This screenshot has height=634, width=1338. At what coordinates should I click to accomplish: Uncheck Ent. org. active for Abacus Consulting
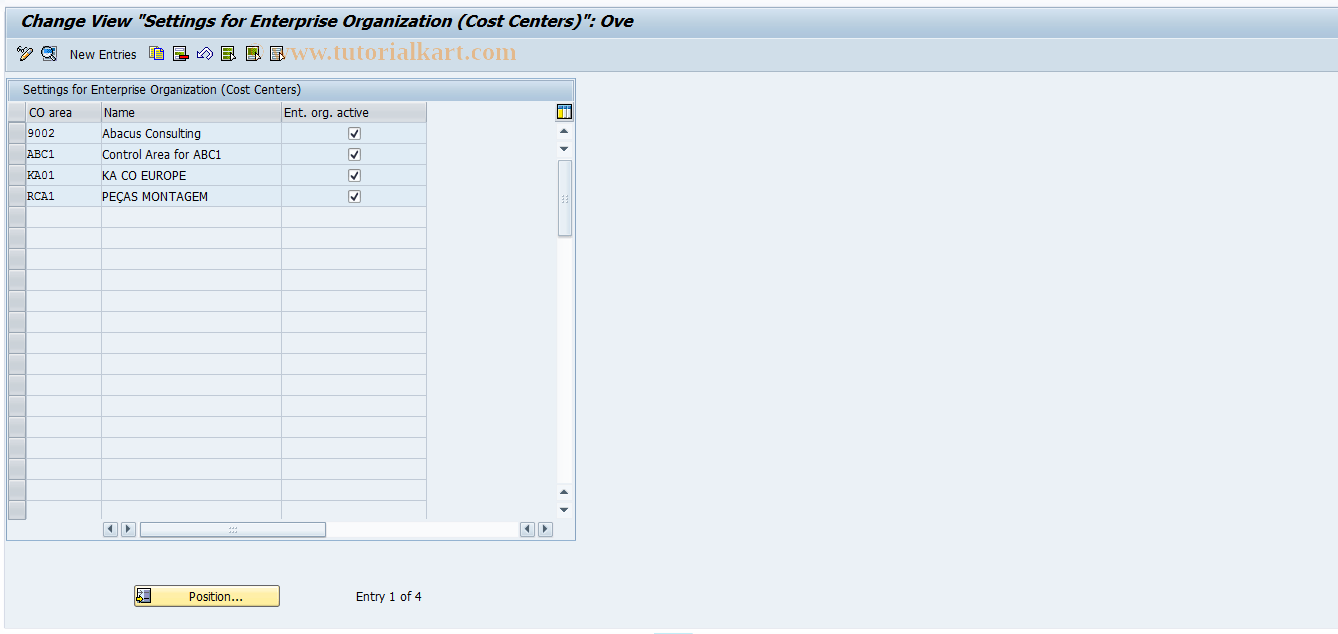click(x=354, y=132)
